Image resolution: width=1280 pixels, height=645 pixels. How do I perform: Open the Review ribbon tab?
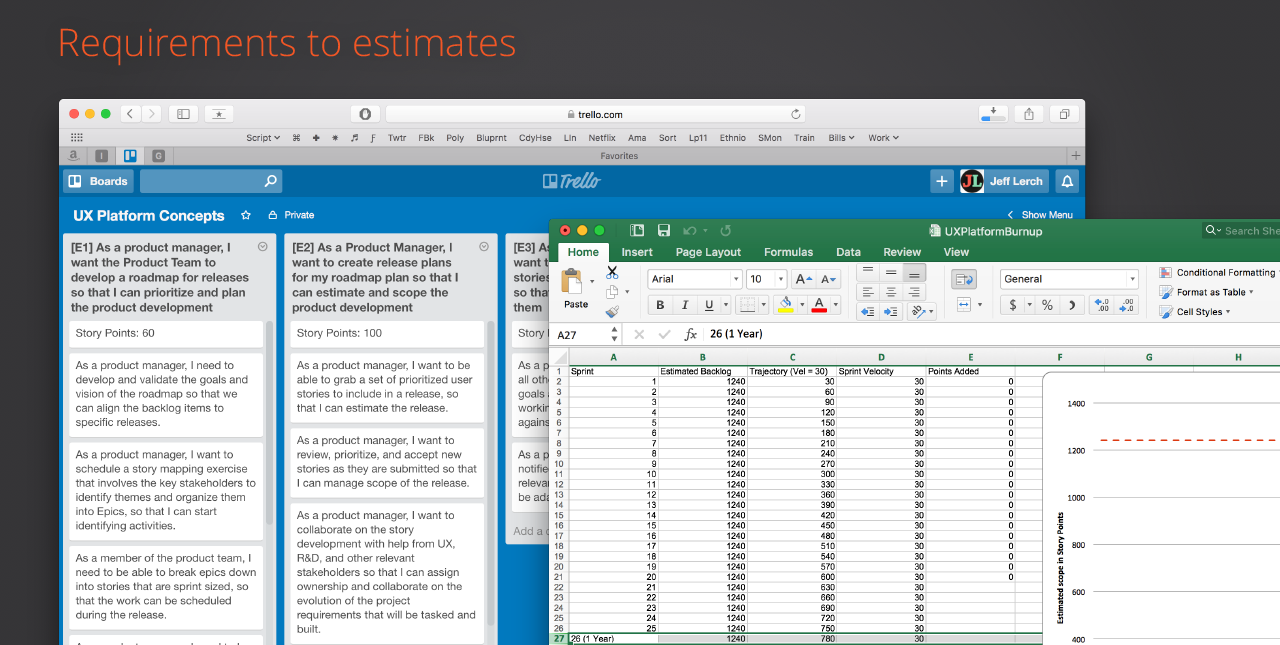902,252
